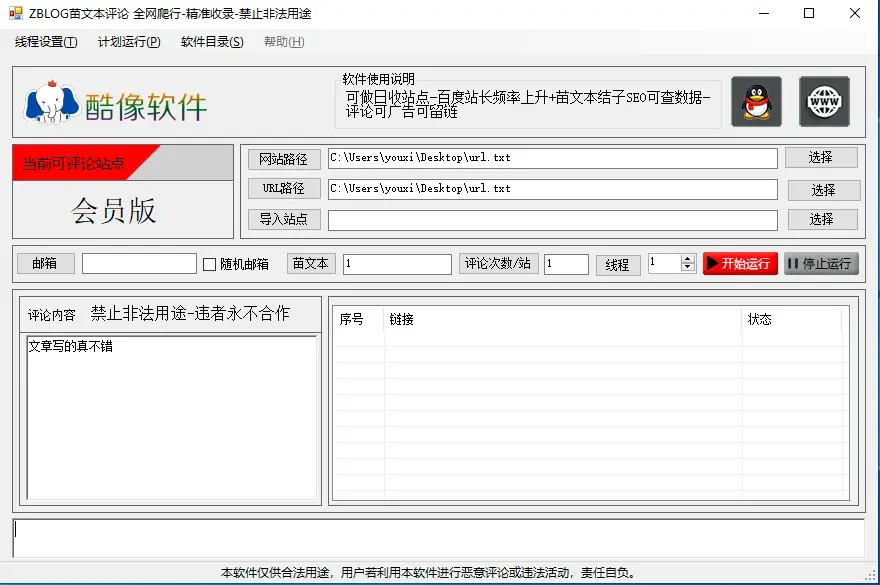Focus the 评论次数/站 value field
This screenshot has width=880, height=585.
[566, 264]
